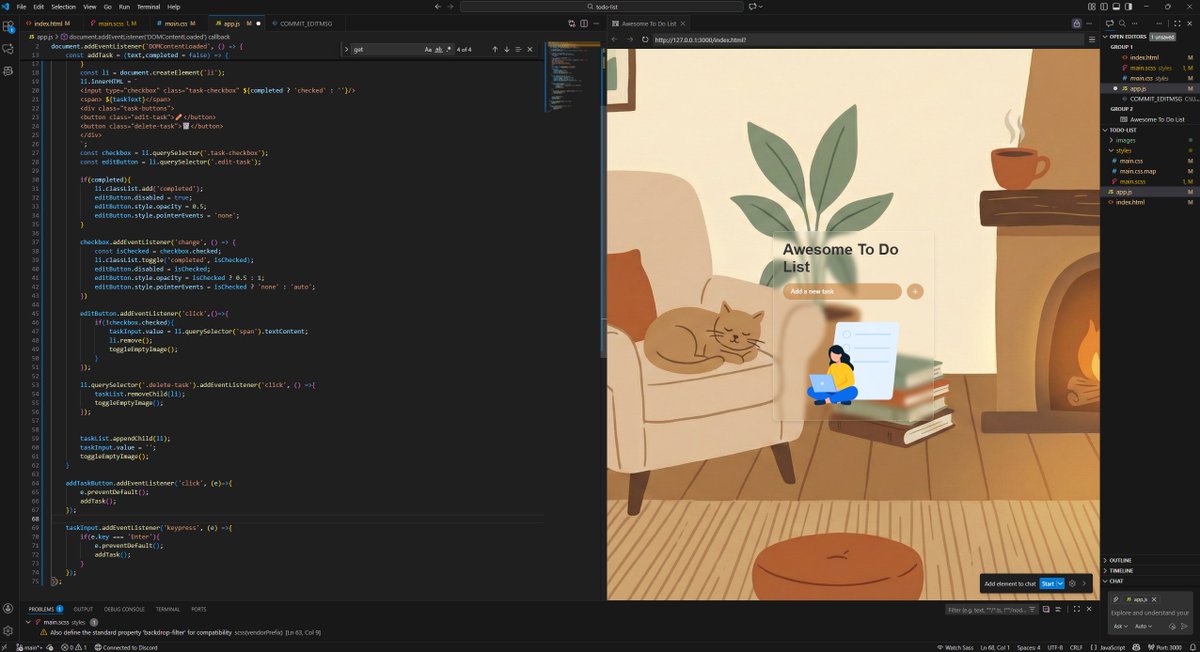This screenshot has width=1200, height=652.
Task: Open the Ask mode dropdown in chat
Action: [1121, 626]
